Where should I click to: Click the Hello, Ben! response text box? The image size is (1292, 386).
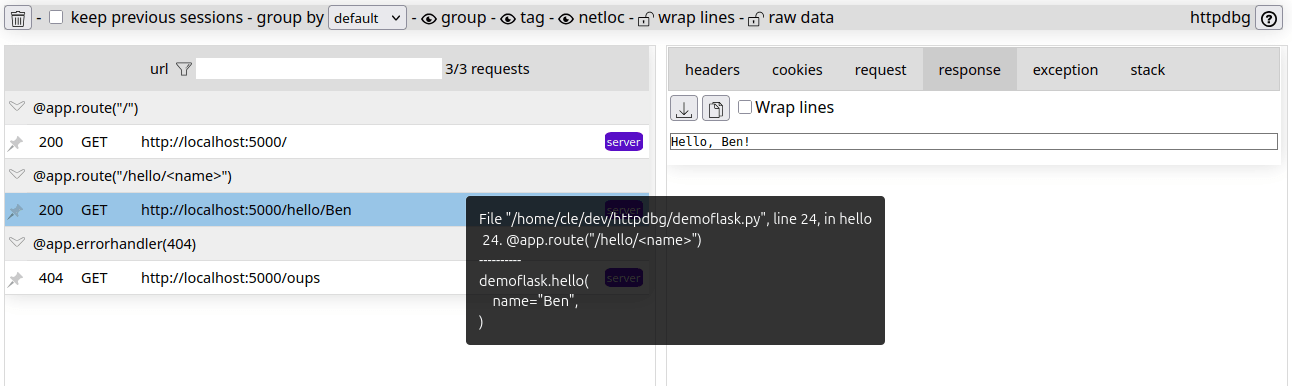coord(973,142)
